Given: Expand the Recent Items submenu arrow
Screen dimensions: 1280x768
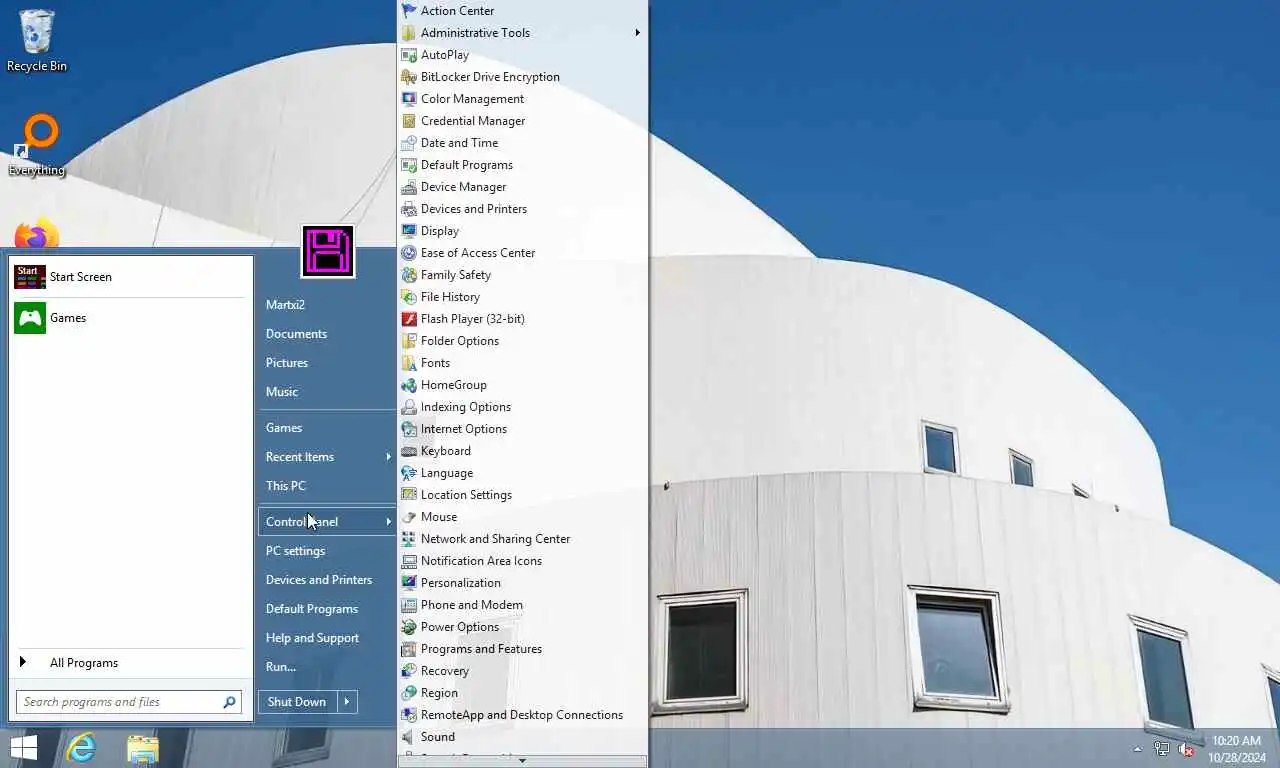Looking at the screenshot, I should pos(388,457).
